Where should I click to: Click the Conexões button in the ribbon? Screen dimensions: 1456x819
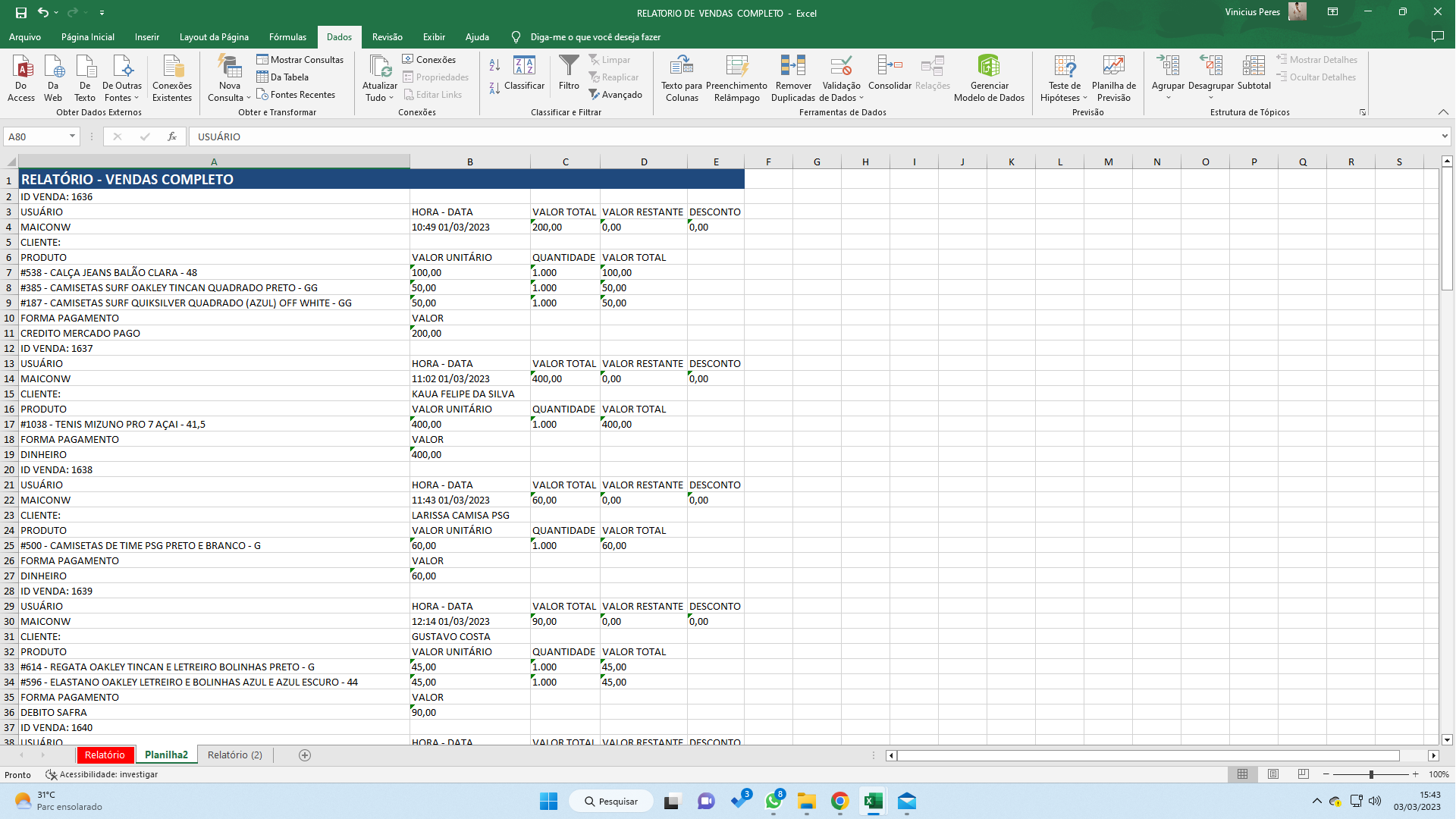pos(429,59)
